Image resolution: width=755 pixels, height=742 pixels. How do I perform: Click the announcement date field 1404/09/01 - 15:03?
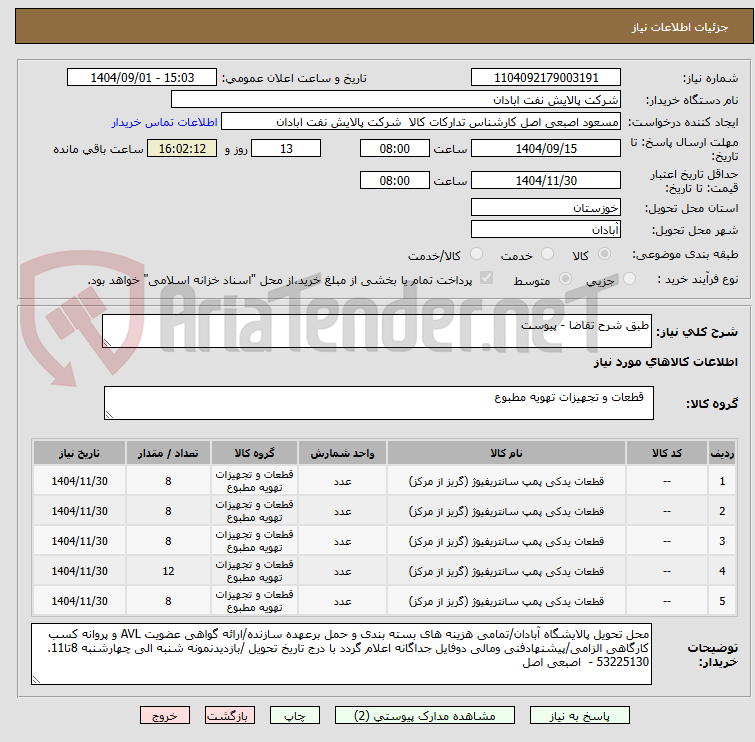(x=142, y=78)
